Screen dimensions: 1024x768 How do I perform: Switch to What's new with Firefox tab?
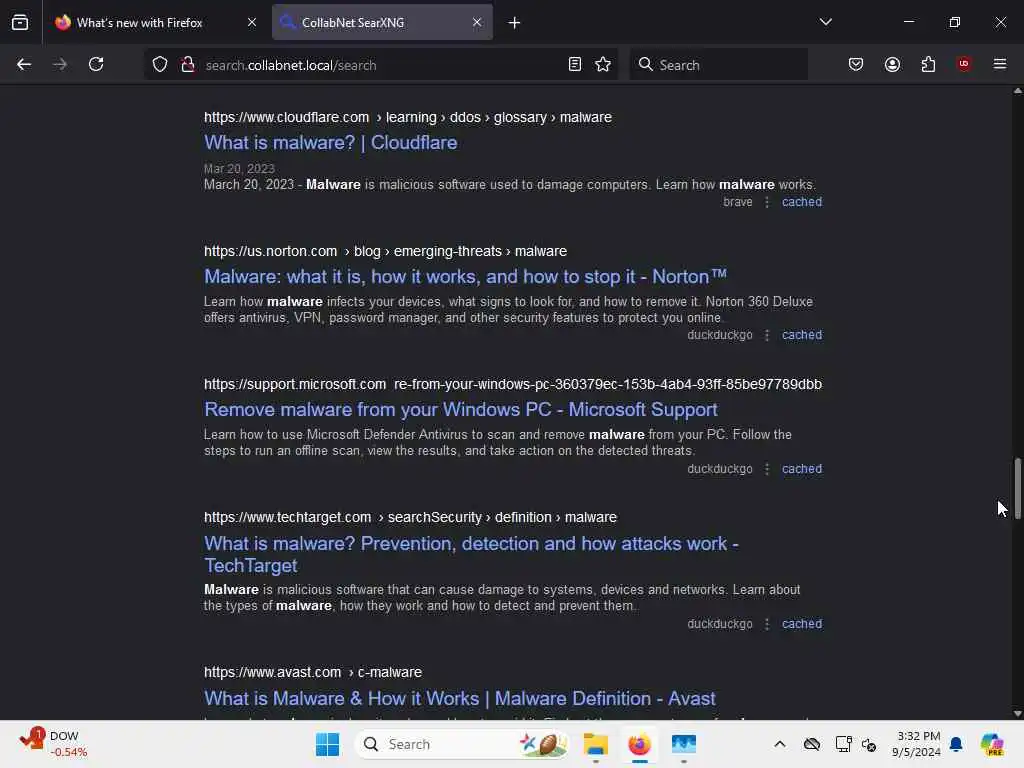(x=157, y=22)
